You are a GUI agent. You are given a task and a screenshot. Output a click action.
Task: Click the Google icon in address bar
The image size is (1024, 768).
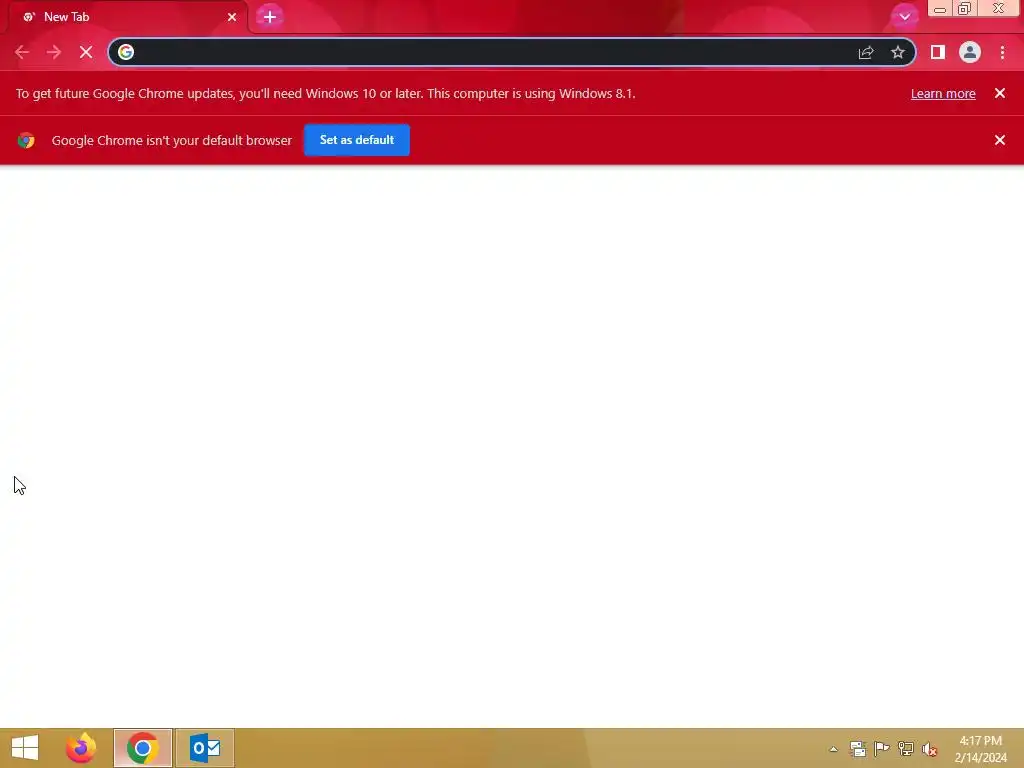pyautogui.click(x=126, y=52)
